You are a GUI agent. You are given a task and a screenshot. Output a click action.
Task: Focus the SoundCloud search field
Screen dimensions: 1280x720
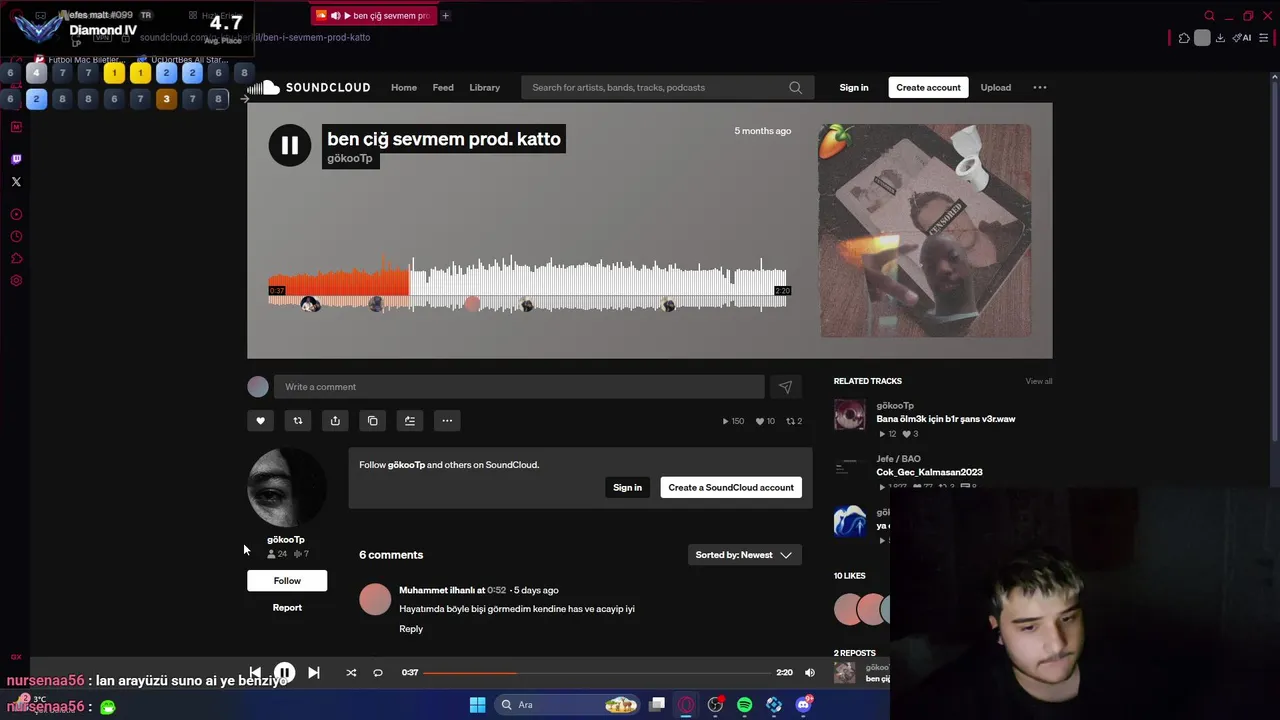point(666,88)
